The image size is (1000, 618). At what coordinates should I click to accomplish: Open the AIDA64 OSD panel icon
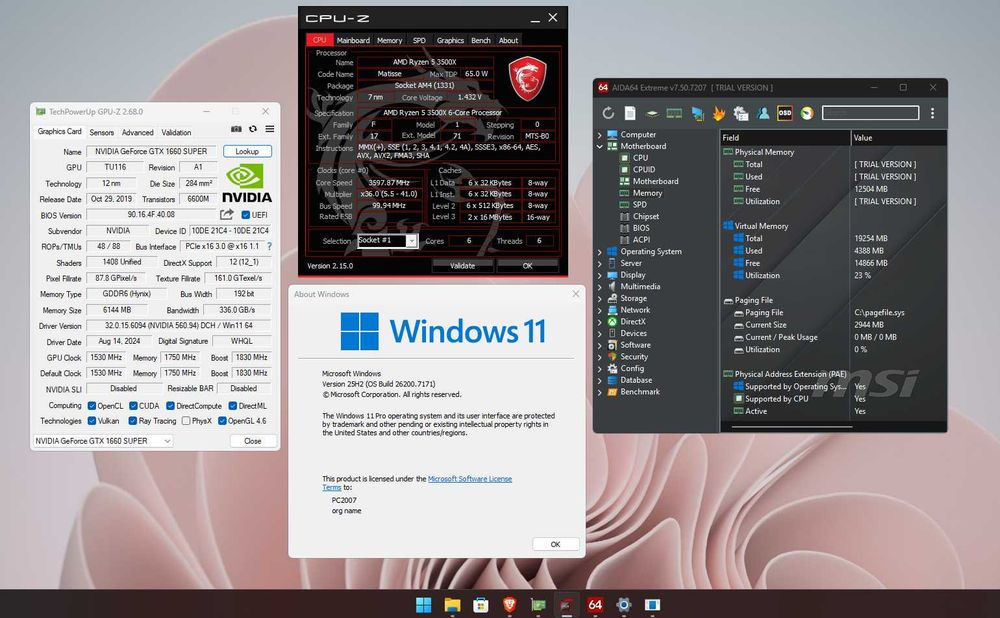coord(784,113)
